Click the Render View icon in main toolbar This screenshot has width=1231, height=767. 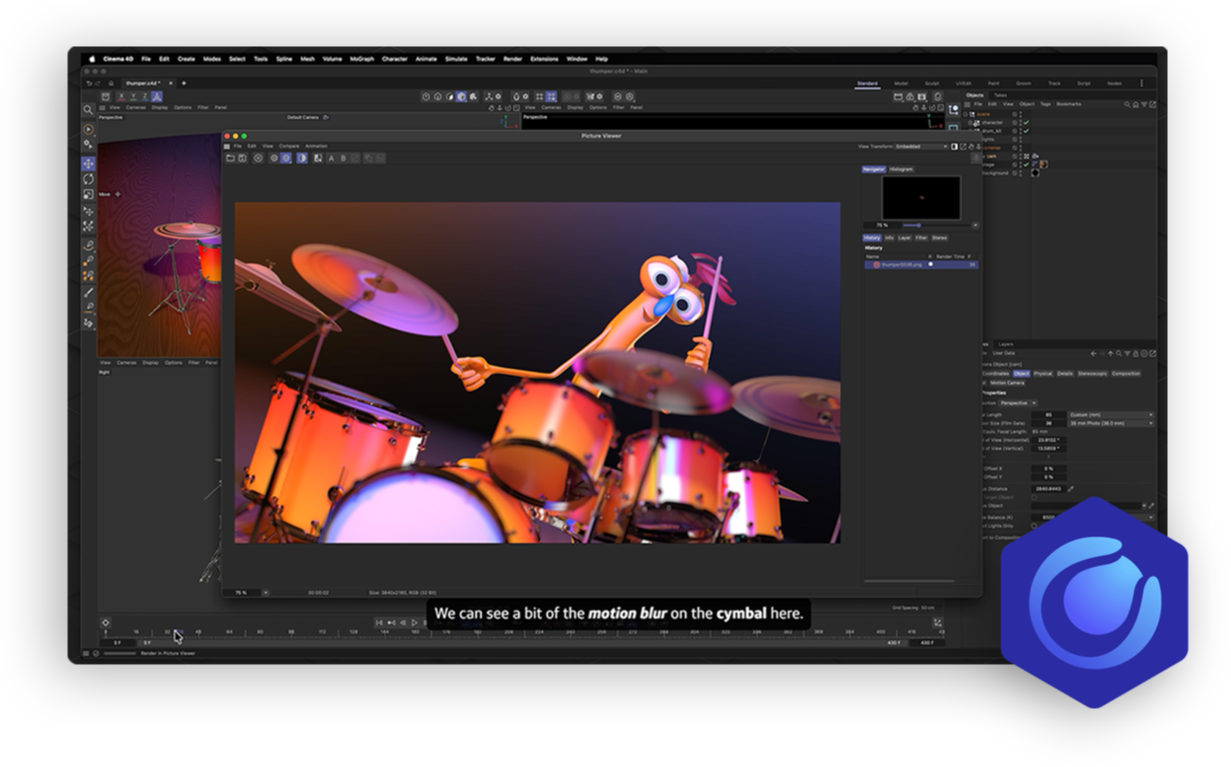pos(898,97)
